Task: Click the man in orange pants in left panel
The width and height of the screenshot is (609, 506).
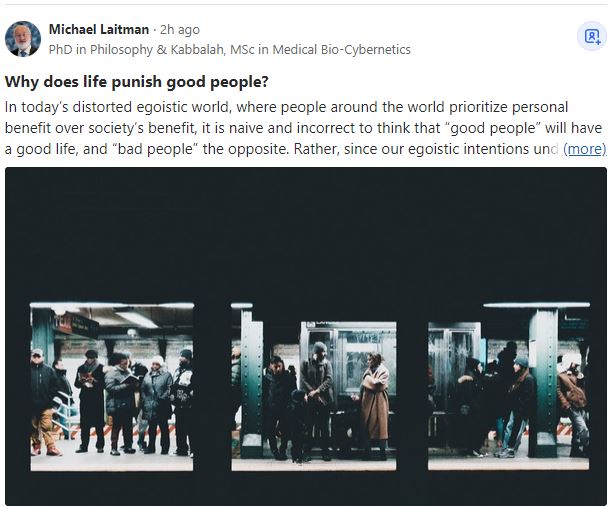Action: [x=44, y=402]
